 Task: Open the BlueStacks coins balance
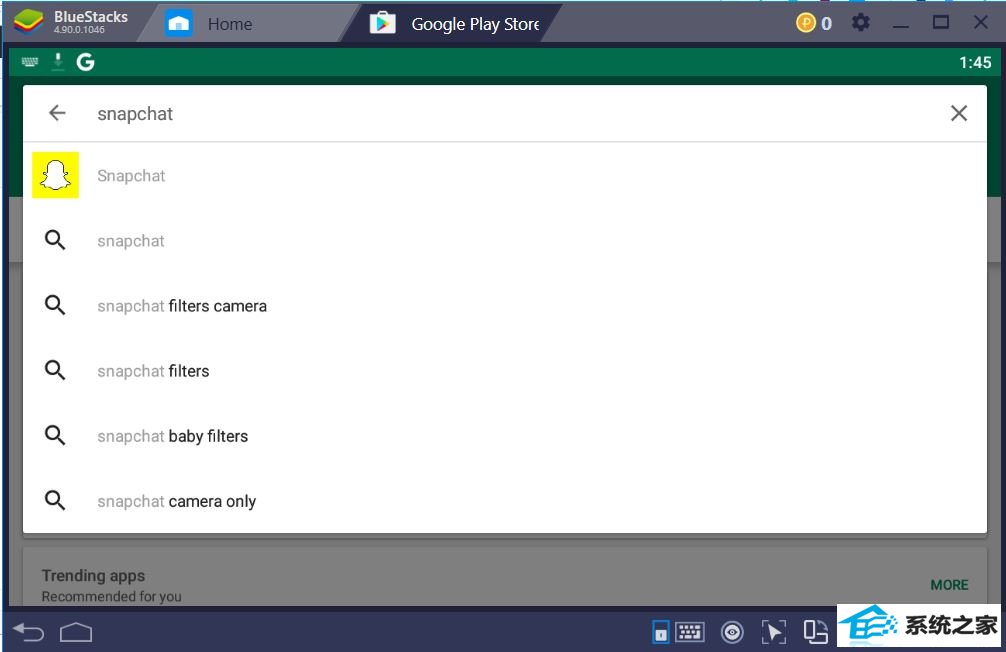[x=814, y=24]
